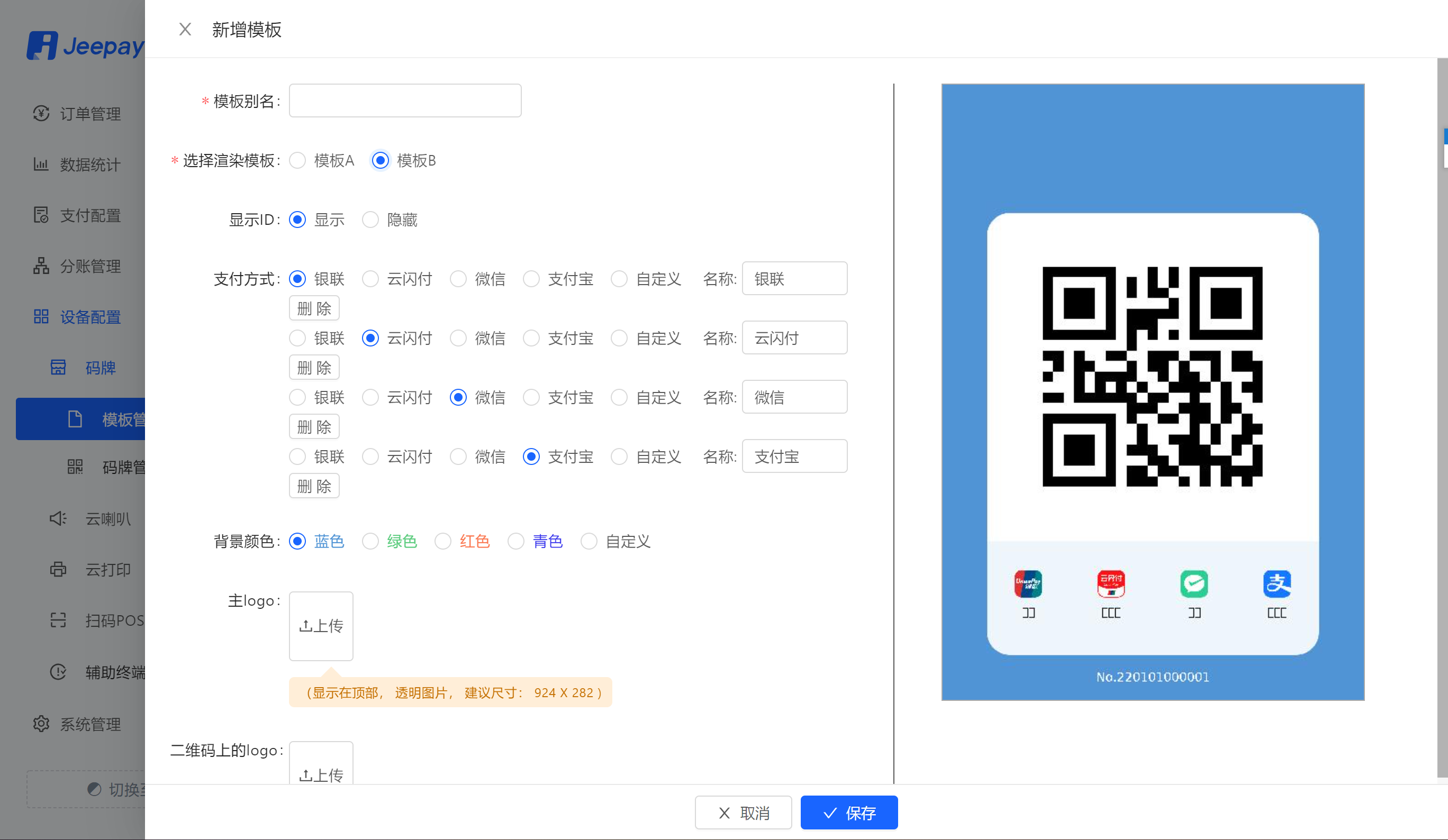This screenshot has height=840, width=1448.
Task: Click the 云喇叭 speaker icon
Action: coord(58,518)
